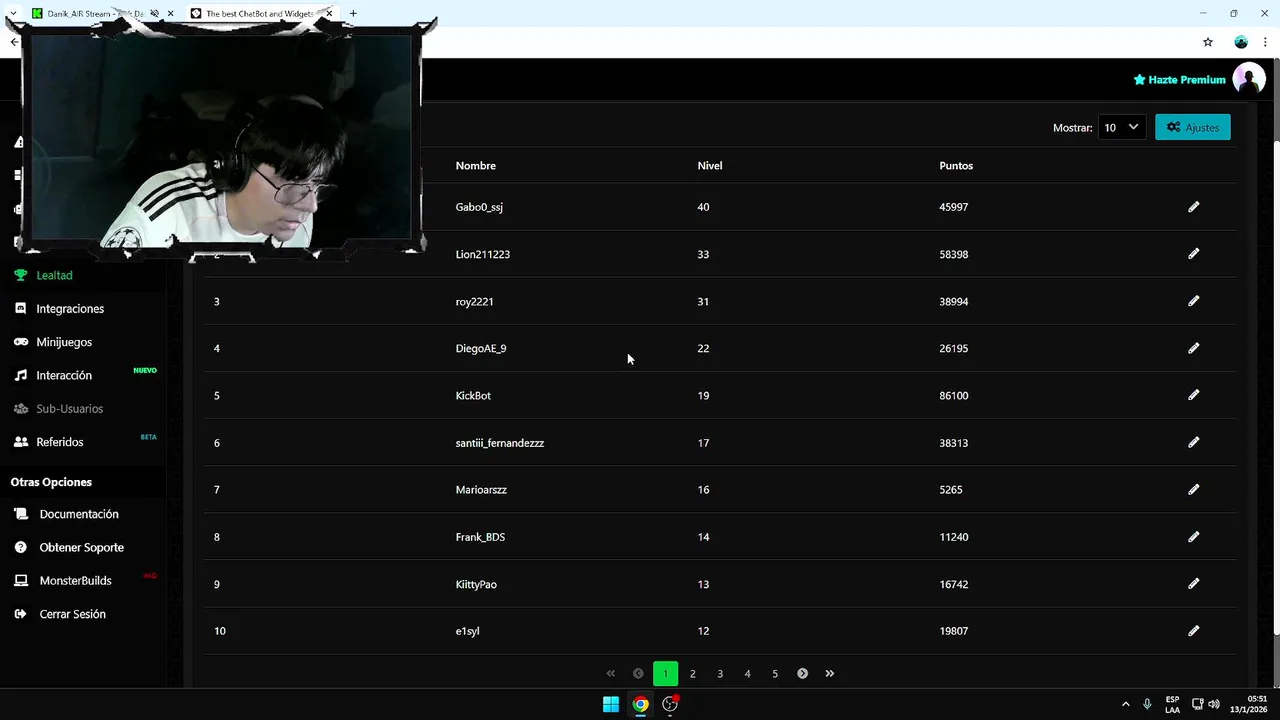
Task: Click the Hazte Premium link
Action: (x=1179, y=80)
